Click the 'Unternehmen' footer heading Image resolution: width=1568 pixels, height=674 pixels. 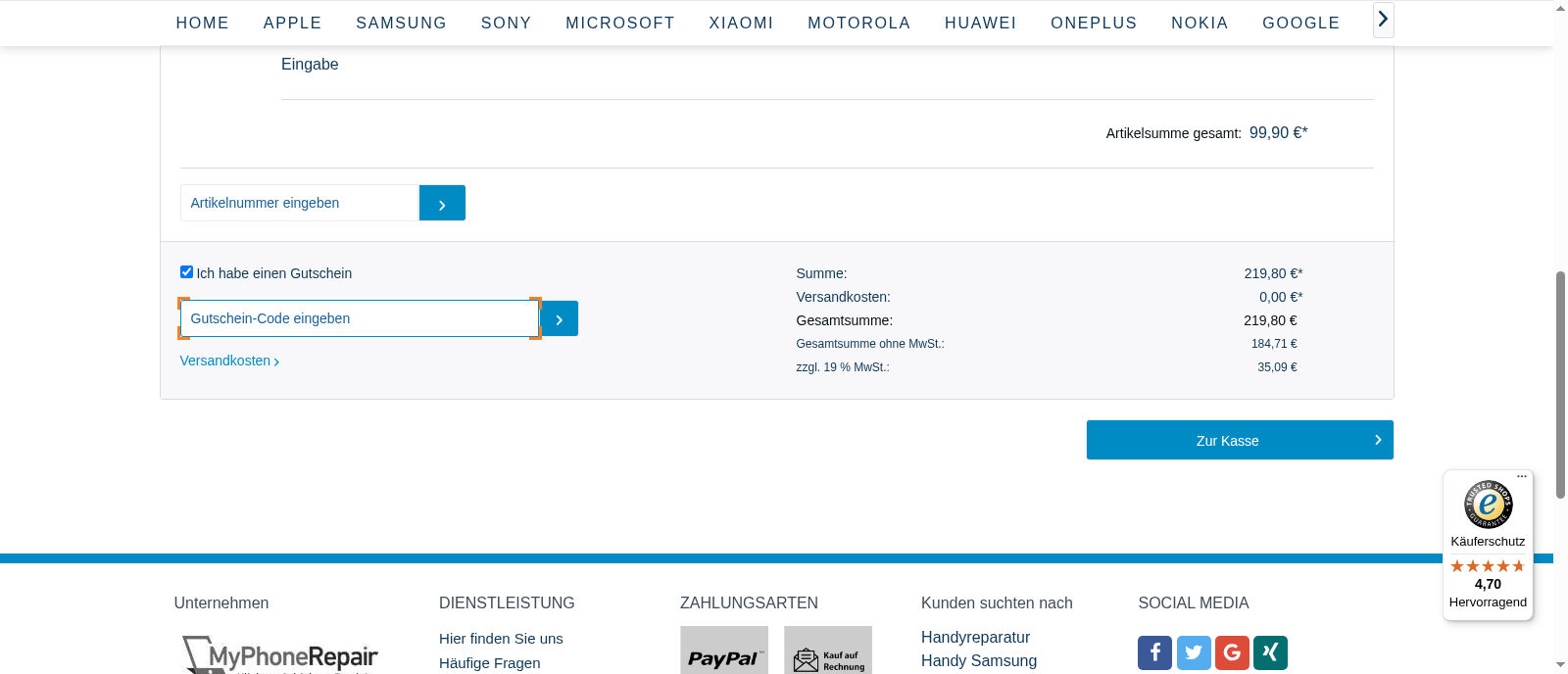tap(221, 603)
